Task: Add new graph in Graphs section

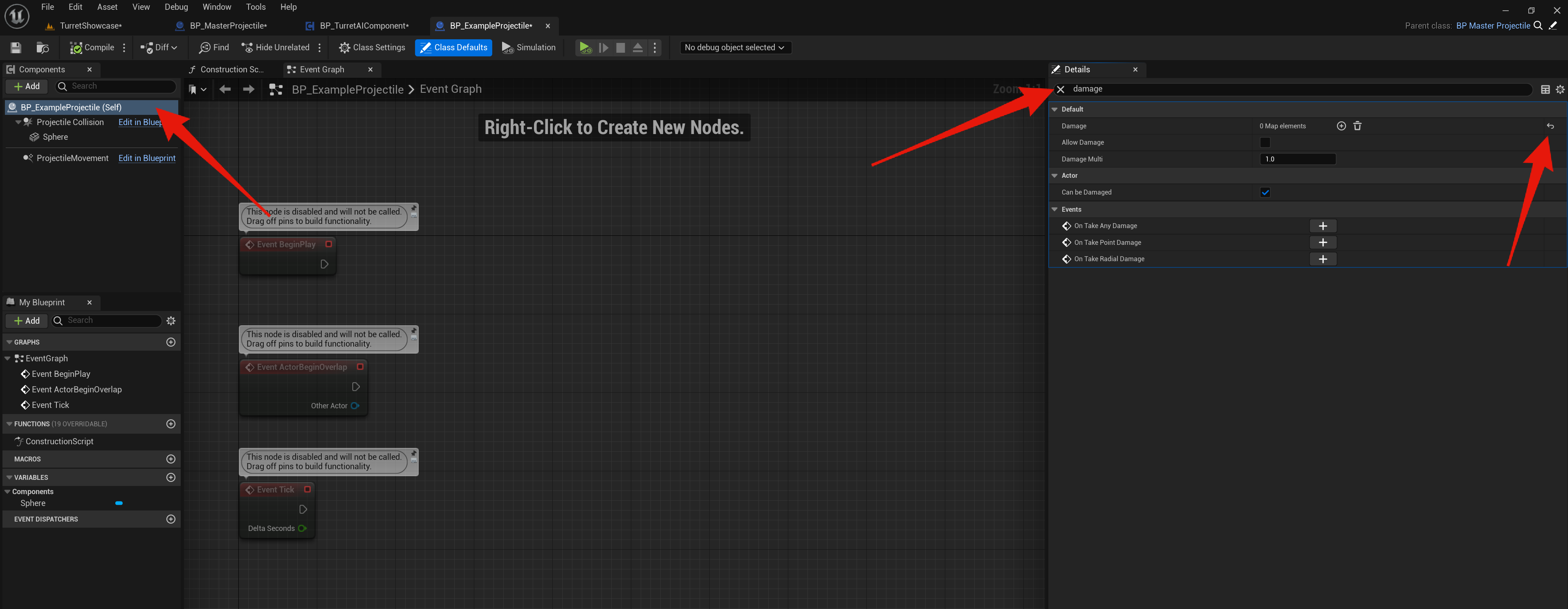Action: [170, 342]
